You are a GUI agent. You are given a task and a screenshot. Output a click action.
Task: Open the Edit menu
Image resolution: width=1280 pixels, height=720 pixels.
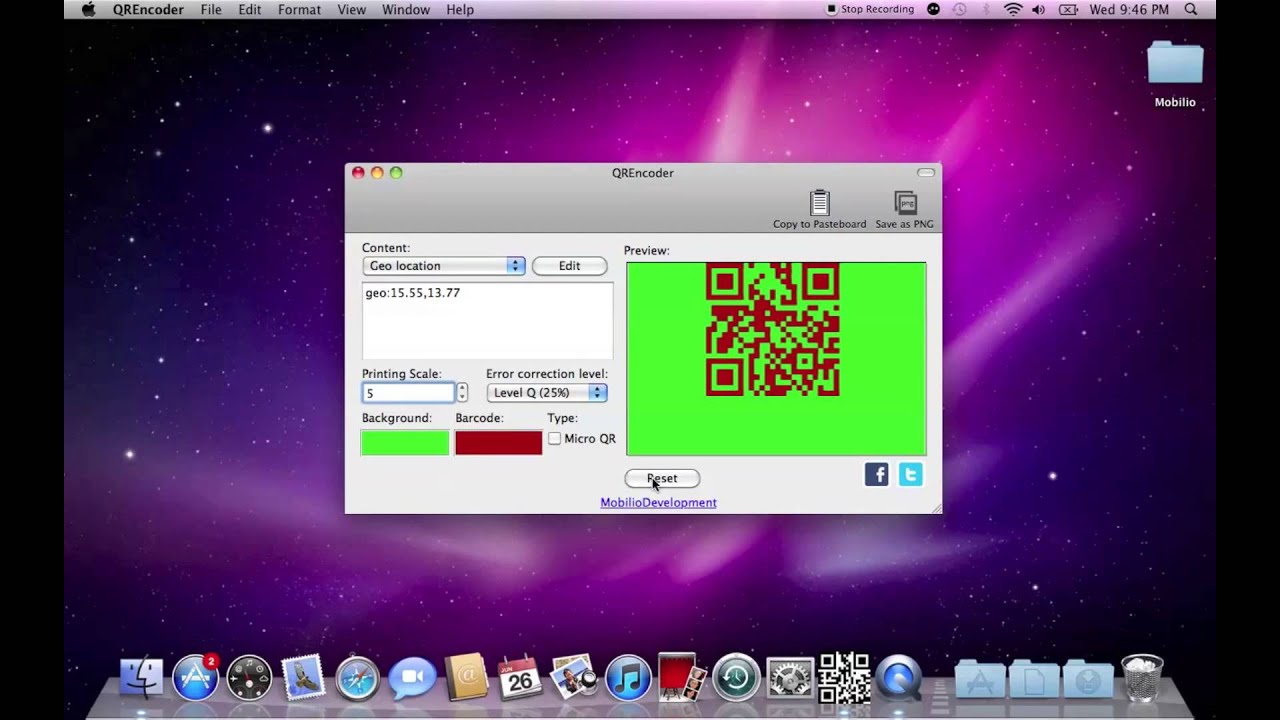click(250, 9)
